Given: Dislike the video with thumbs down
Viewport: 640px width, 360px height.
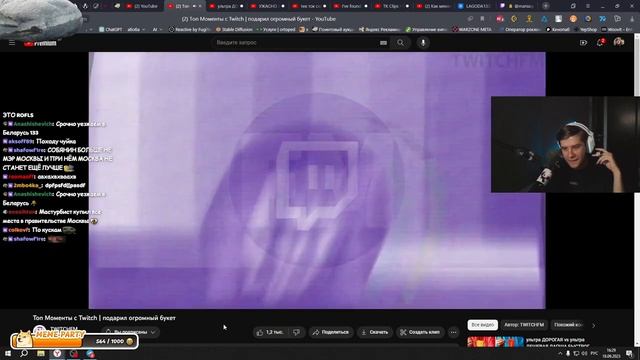Looking at the screenshot, I should (x=297, y=332).
